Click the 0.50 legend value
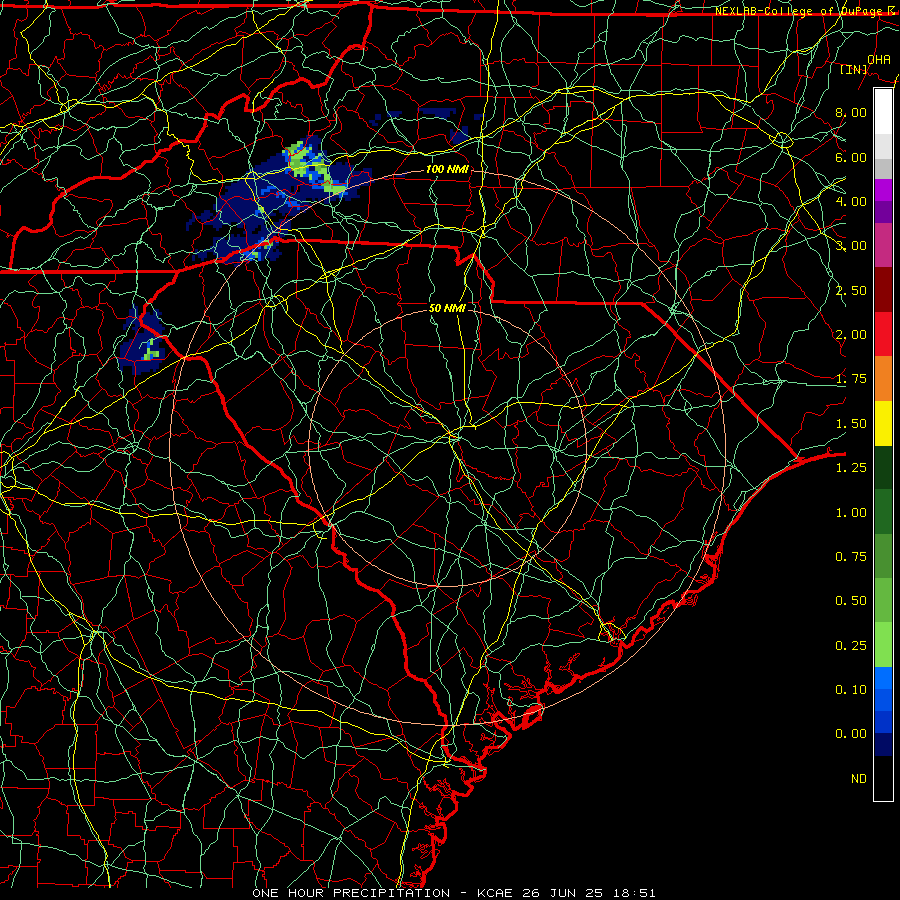Viewport: 900px width, 900px height. (x=851, y=601)
